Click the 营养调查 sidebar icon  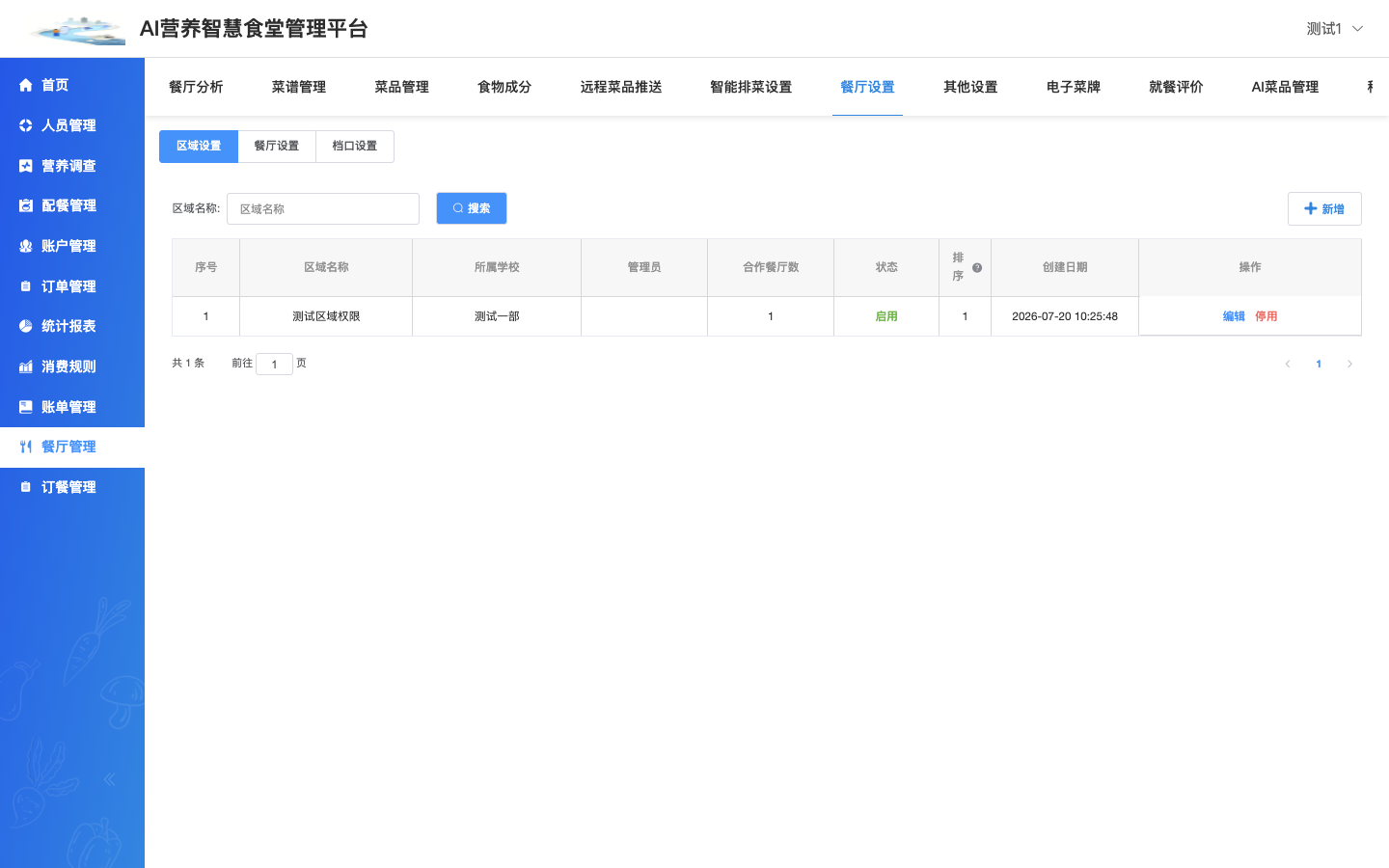[26, 166]
